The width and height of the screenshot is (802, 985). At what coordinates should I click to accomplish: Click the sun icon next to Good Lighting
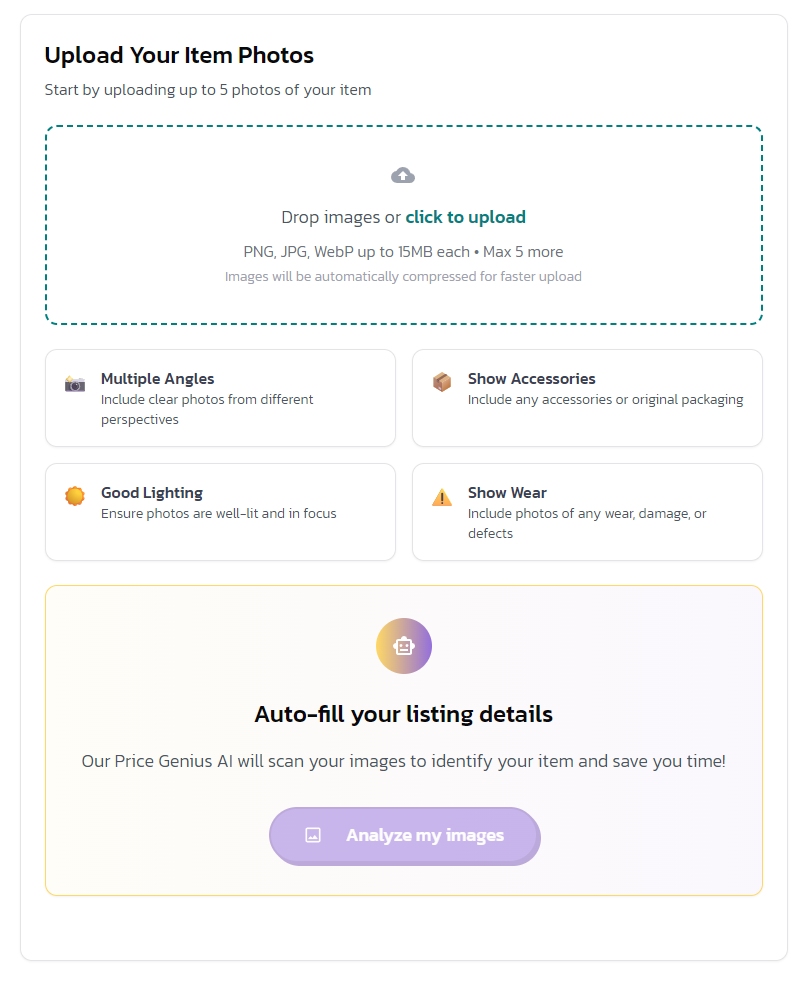pos(74,496)
